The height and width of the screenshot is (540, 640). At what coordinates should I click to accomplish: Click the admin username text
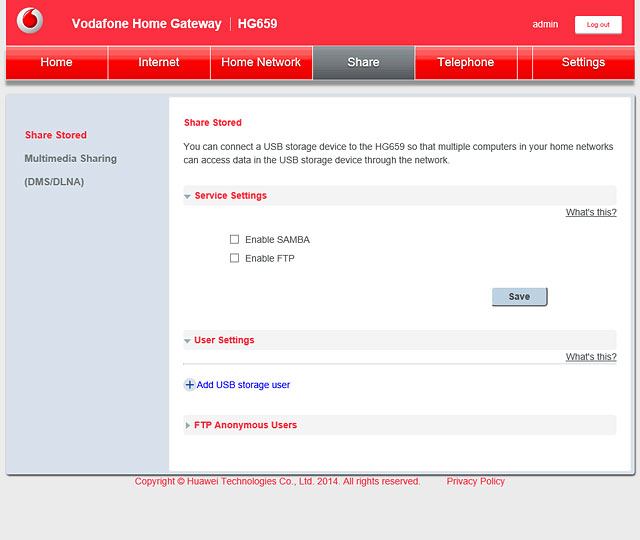[x=545, y=24]
